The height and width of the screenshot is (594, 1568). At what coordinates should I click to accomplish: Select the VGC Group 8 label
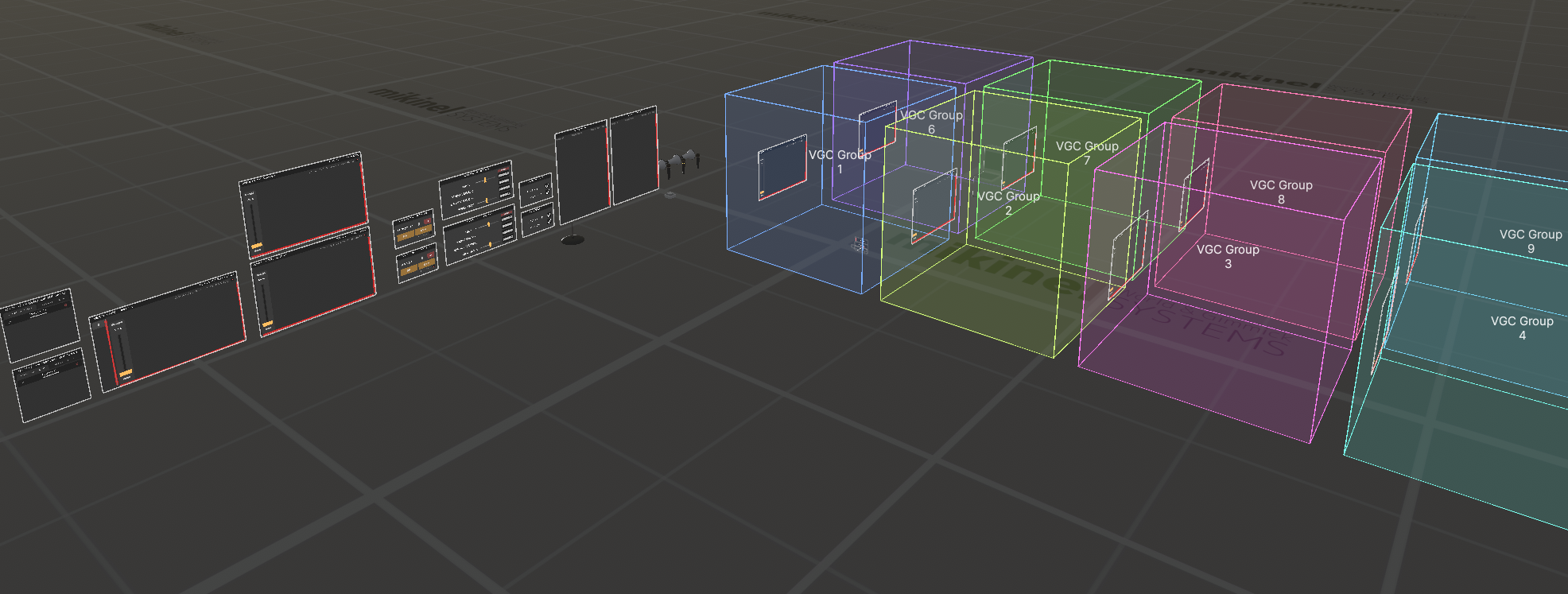click(x=1281, y=192)
